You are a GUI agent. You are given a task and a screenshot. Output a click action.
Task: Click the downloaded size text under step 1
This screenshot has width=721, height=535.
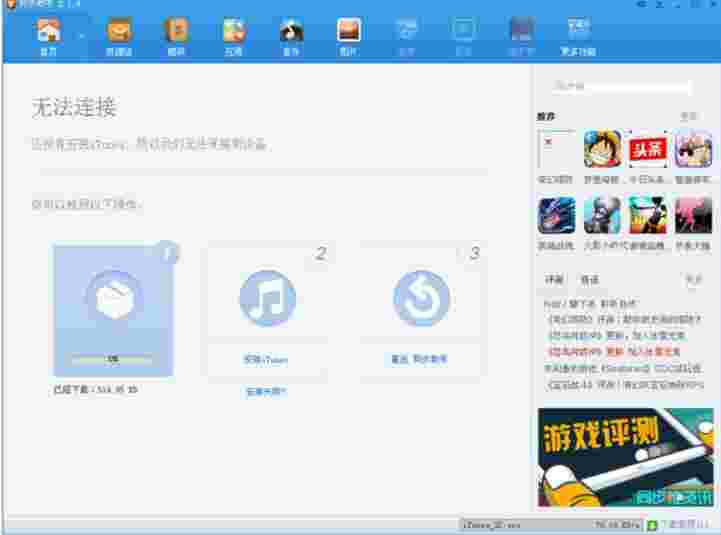coord(95,390)
